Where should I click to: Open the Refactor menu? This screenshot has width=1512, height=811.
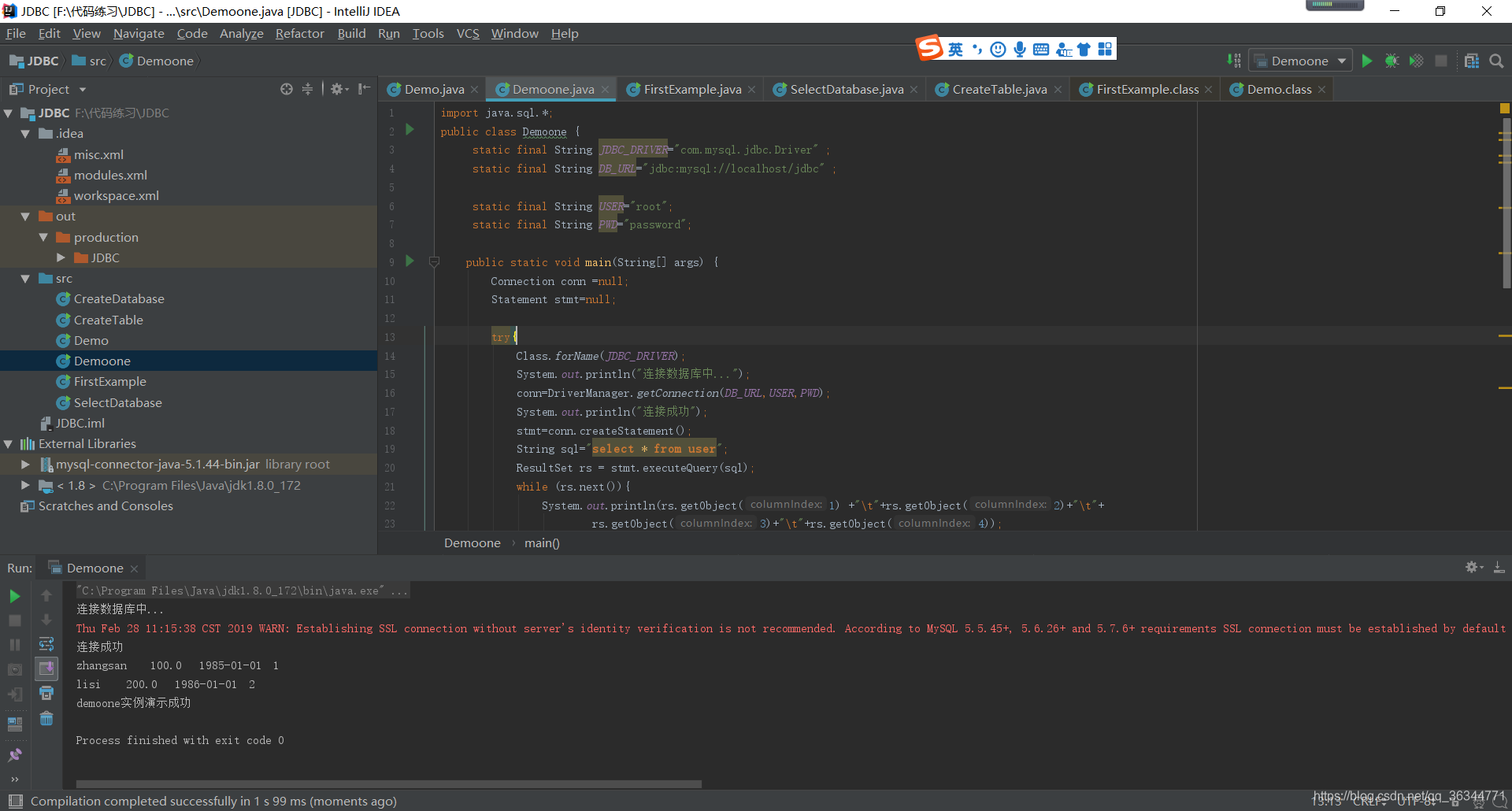click(299, 33)
